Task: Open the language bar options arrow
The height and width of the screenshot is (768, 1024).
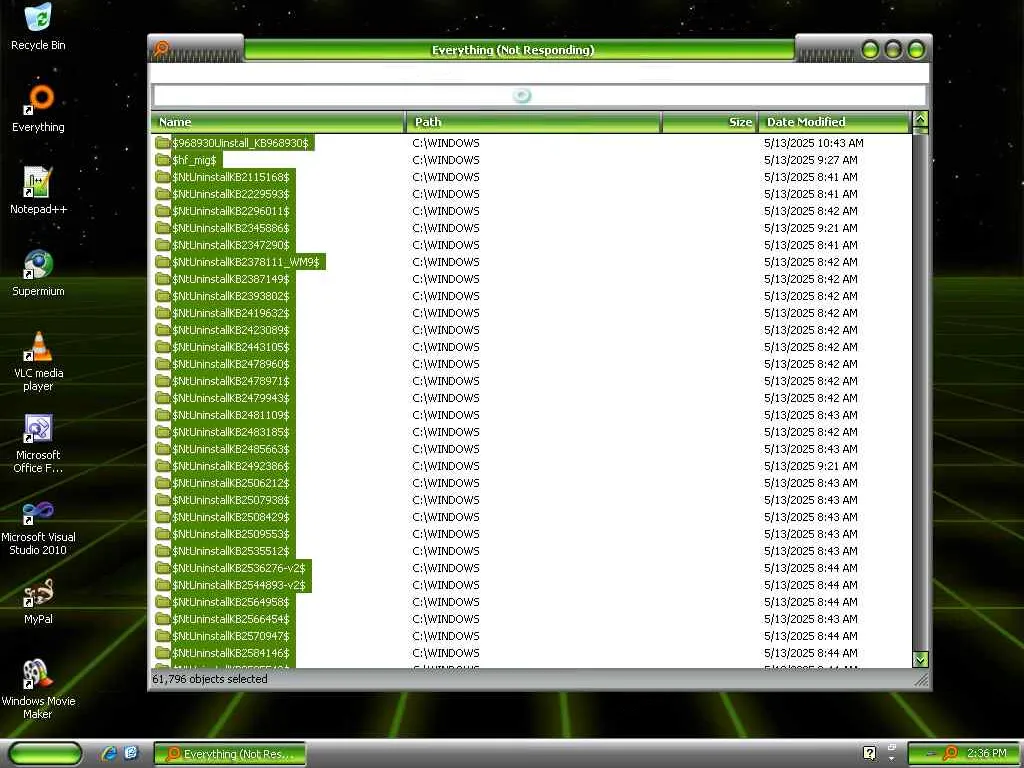Action: (x=891, y=759)
